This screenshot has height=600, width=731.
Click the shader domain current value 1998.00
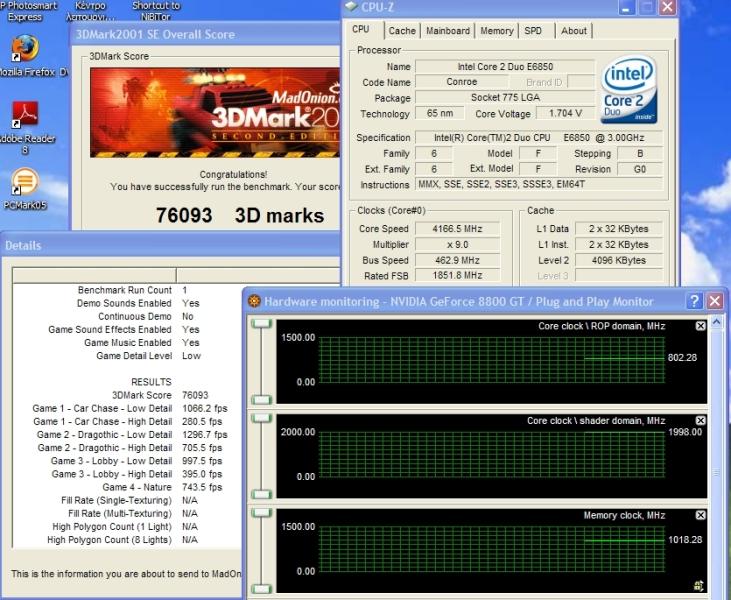pyautogui.click(x=685, y=432)
